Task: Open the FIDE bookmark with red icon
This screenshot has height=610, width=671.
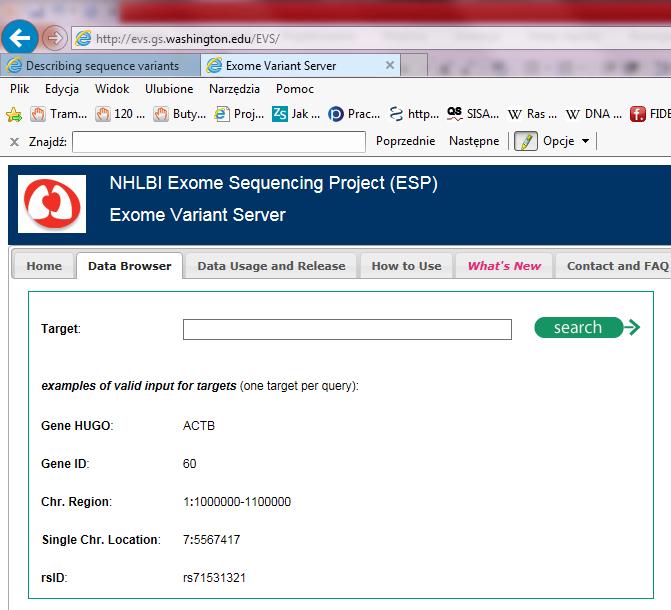Action: (650, 114)
